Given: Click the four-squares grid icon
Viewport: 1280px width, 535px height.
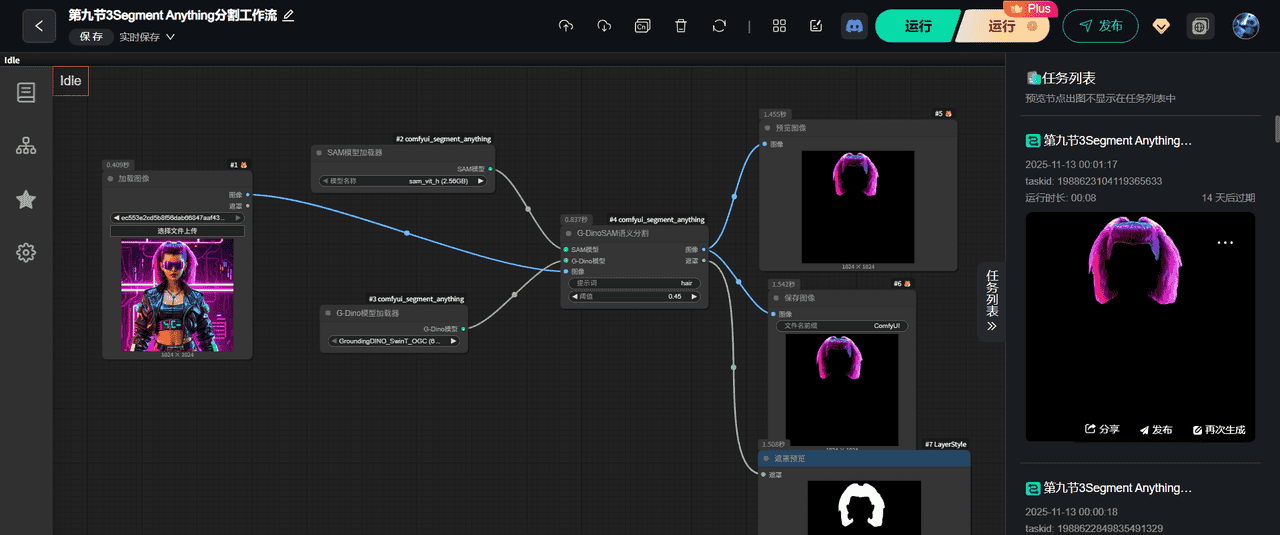Looking at the screenshot, I should (780, 26).
